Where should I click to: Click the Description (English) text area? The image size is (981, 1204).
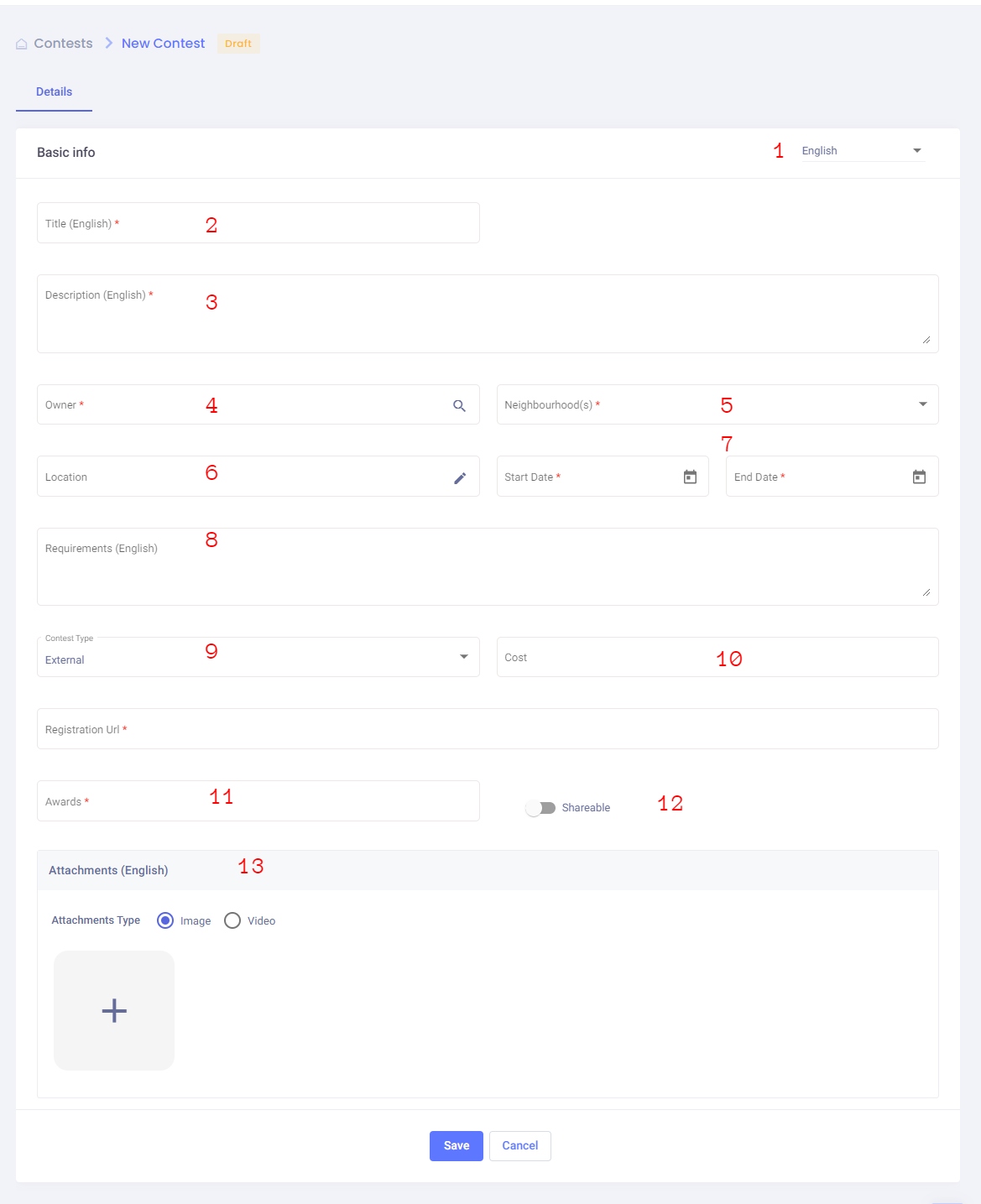487,319
